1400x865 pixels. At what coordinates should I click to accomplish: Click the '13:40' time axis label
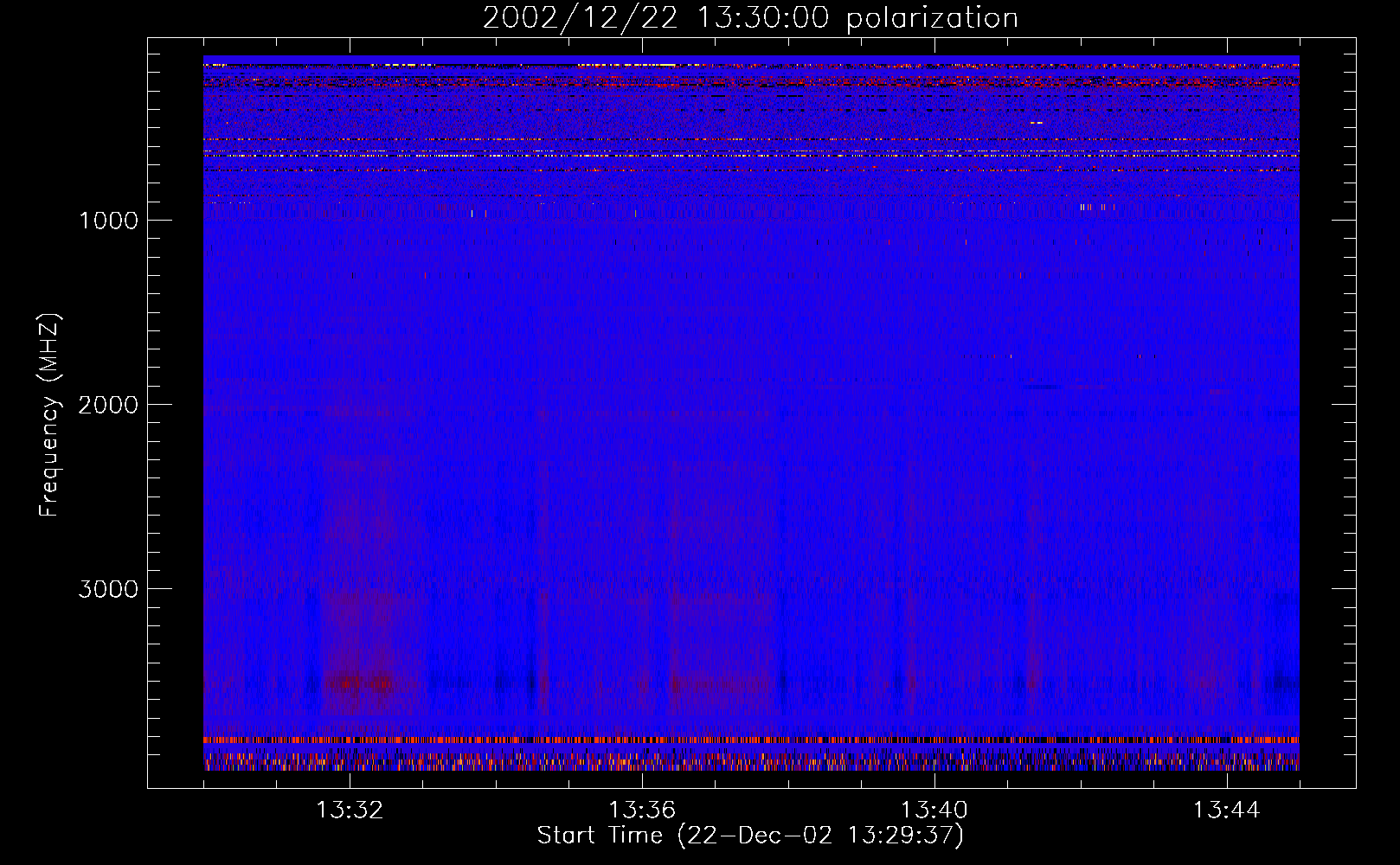coord(934,811)
